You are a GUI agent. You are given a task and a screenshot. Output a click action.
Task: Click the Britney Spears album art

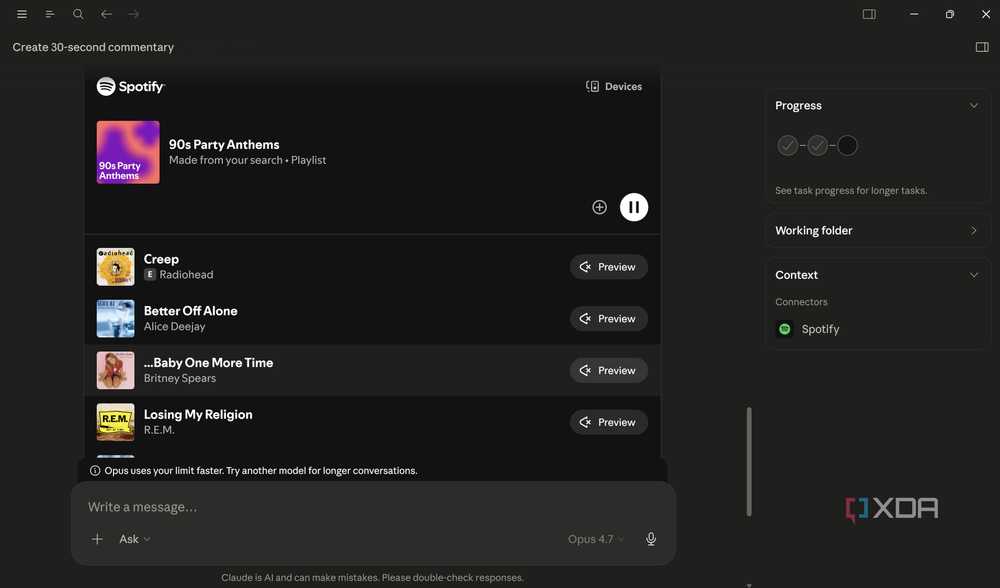pyautogui.click(x=115, y=371)
